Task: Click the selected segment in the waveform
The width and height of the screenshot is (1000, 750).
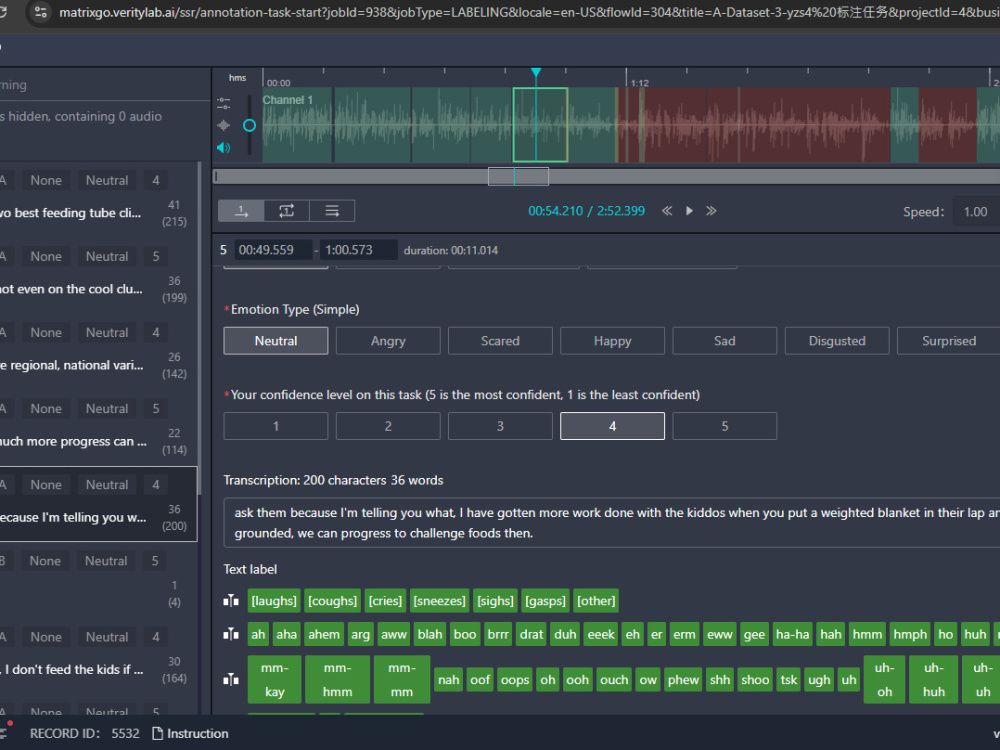Action: click(540, 125)
